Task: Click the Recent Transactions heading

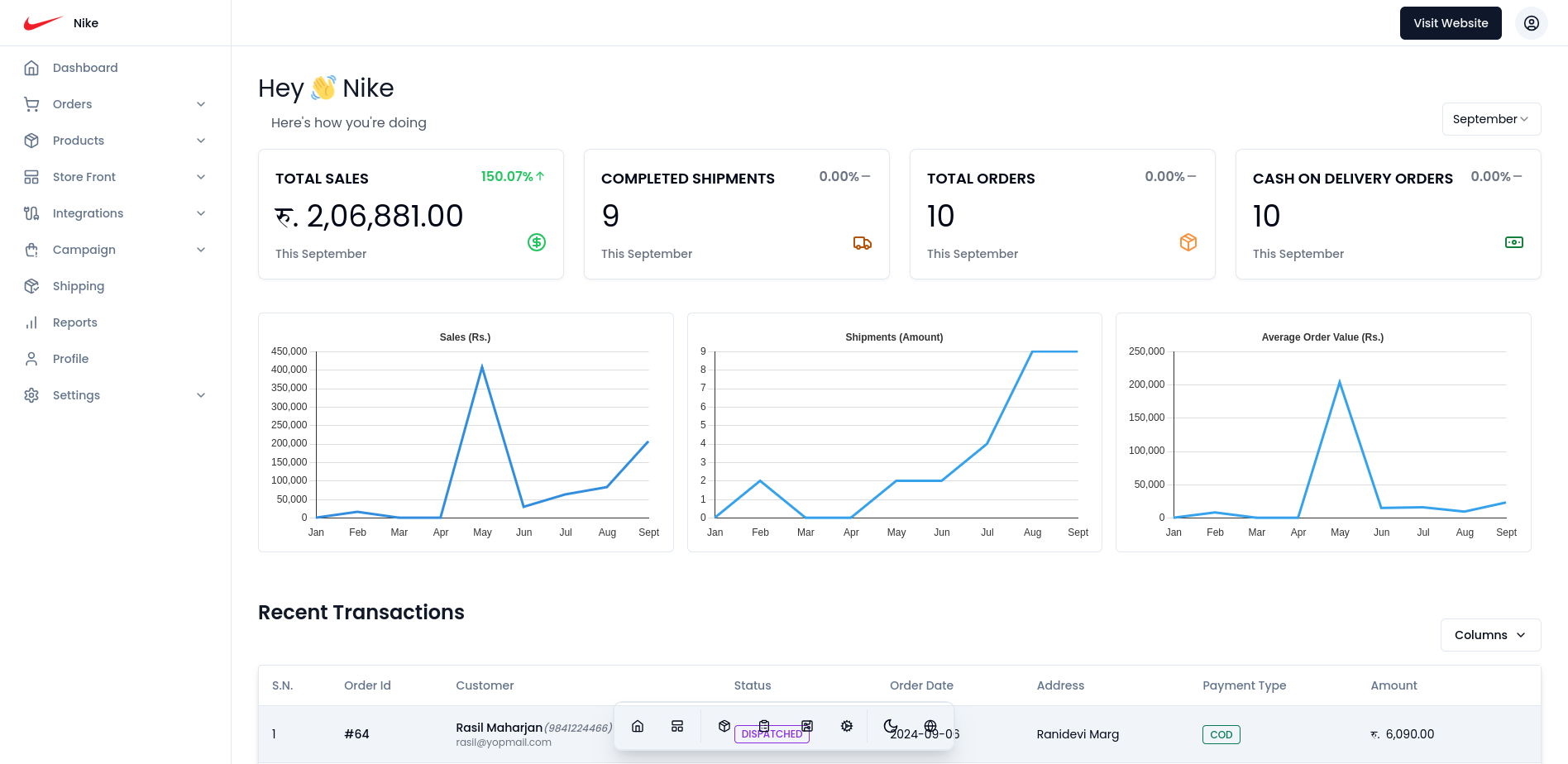Action: click(x=361, y=612)
